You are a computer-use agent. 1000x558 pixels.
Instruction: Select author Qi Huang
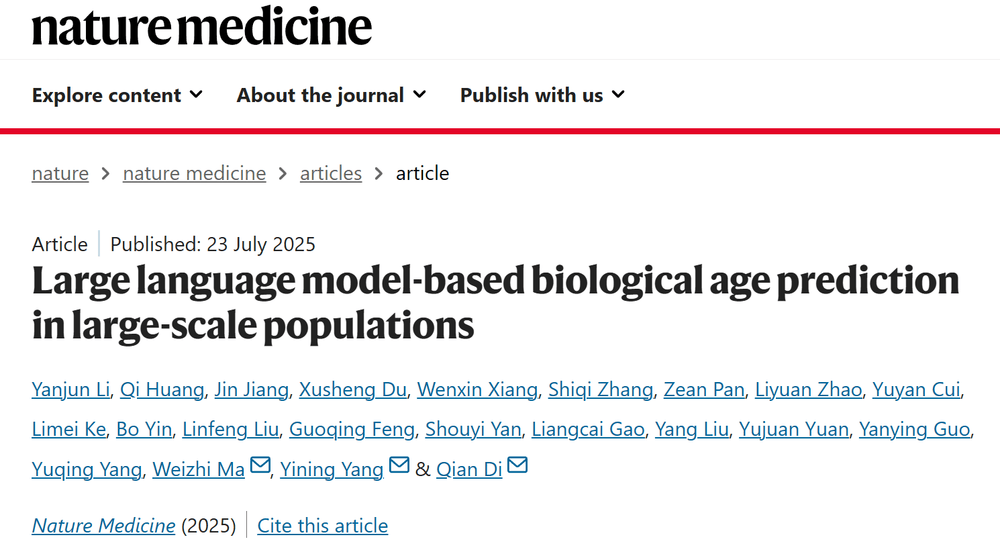162,390
